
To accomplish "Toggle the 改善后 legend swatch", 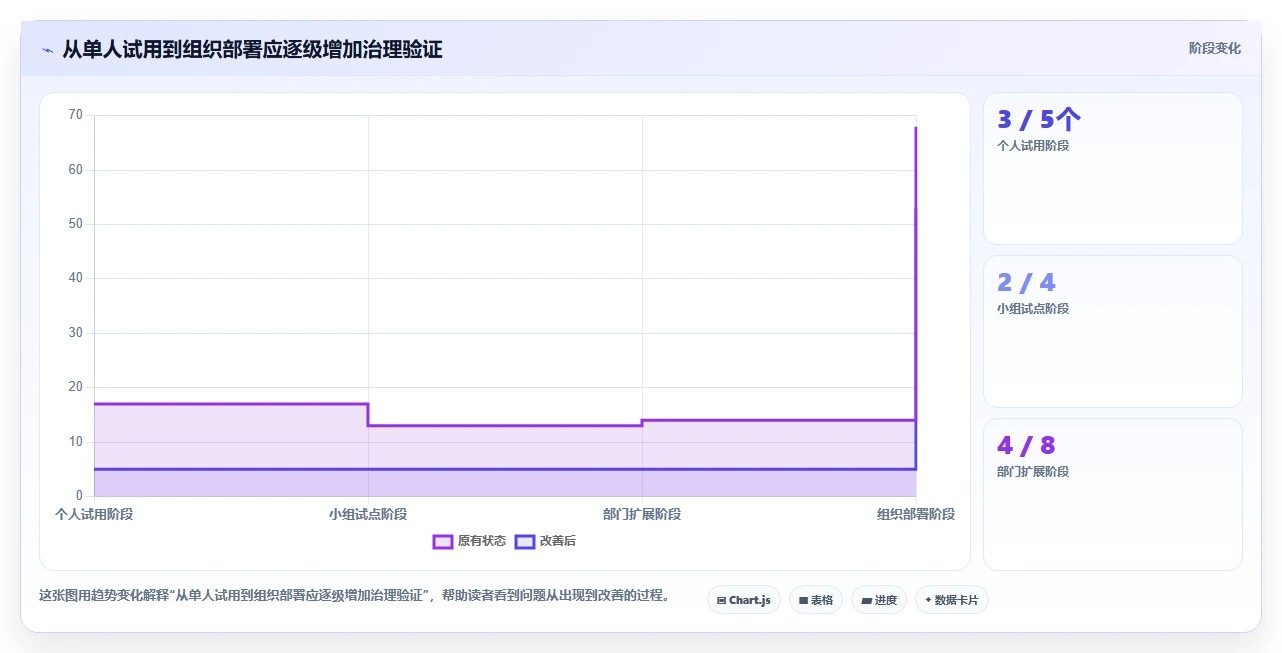I will 525,541.
